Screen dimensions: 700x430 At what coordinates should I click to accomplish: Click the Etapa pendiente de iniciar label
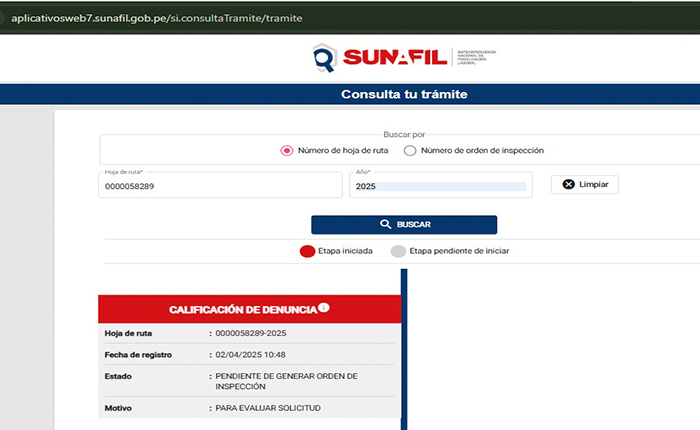click(x=459, y=251)
